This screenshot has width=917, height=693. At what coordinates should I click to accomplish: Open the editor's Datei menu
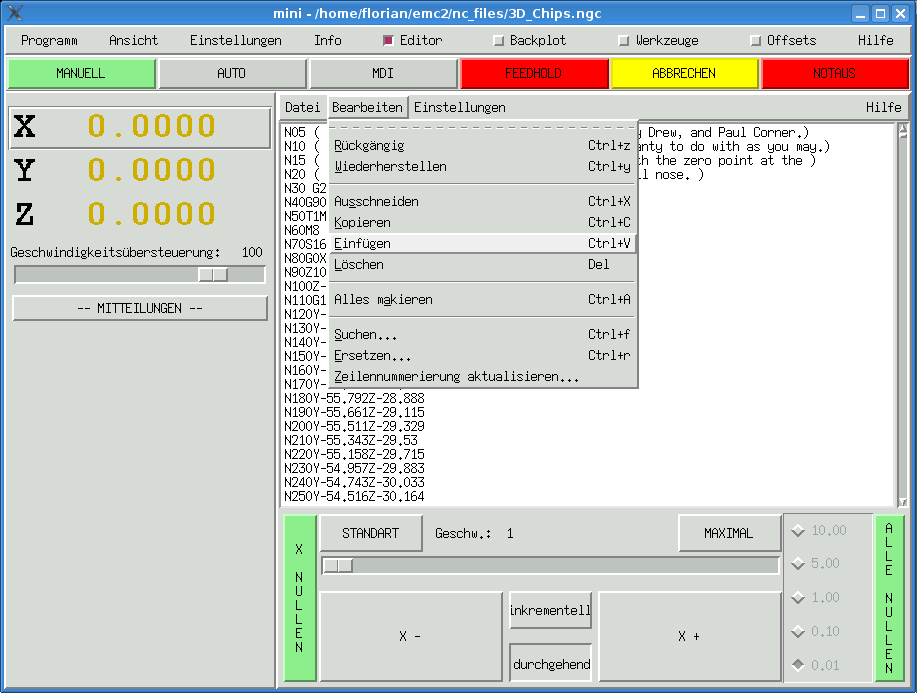tap(302, 107)
